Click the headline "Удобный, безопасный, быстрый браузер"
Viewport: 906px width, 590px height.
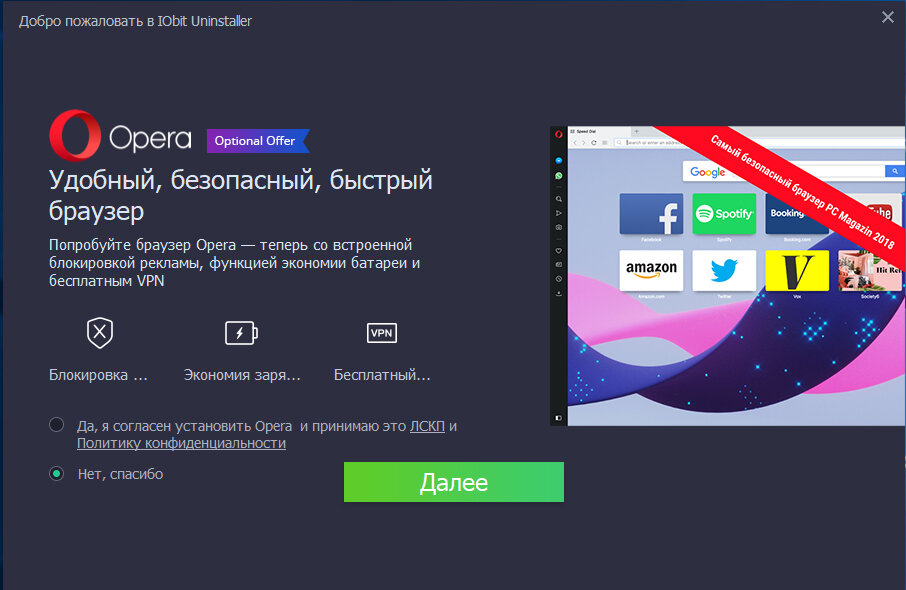tap(240, 195)
